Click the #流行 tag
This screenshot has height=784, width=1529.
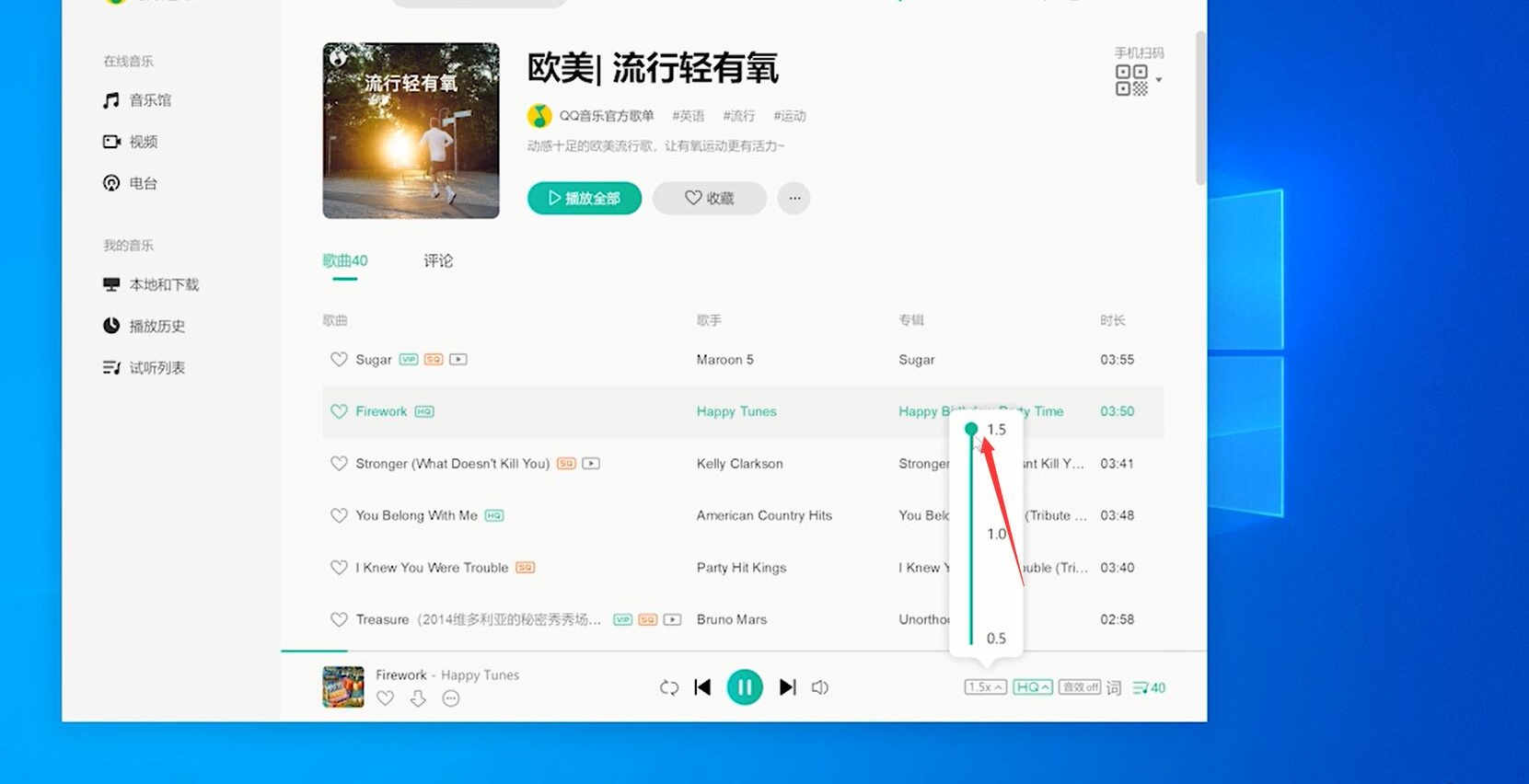[x=738, y=116]
